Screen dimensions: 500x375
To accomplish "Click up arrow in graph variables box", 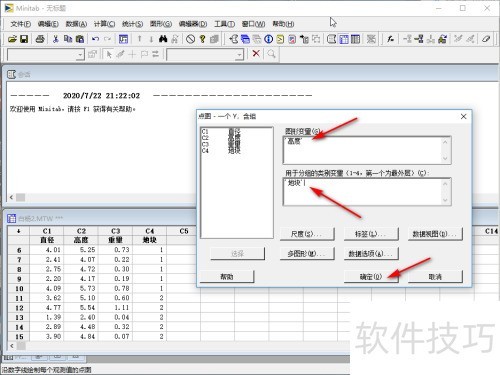I will pyautogui.click(x=445, y=142).
